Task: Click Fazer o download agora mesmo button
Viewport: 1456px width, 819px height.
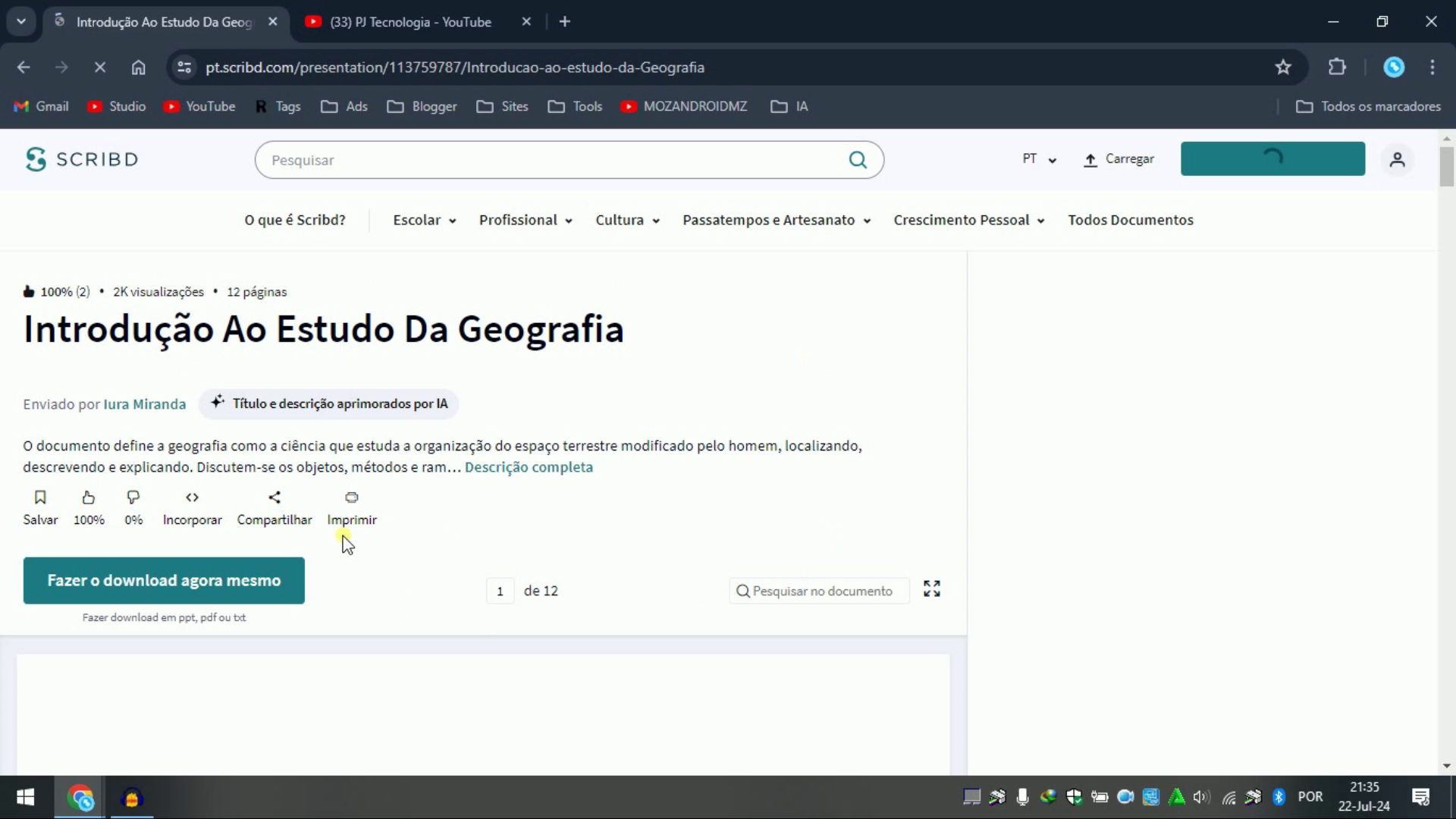Action: [x=164, y=580]
